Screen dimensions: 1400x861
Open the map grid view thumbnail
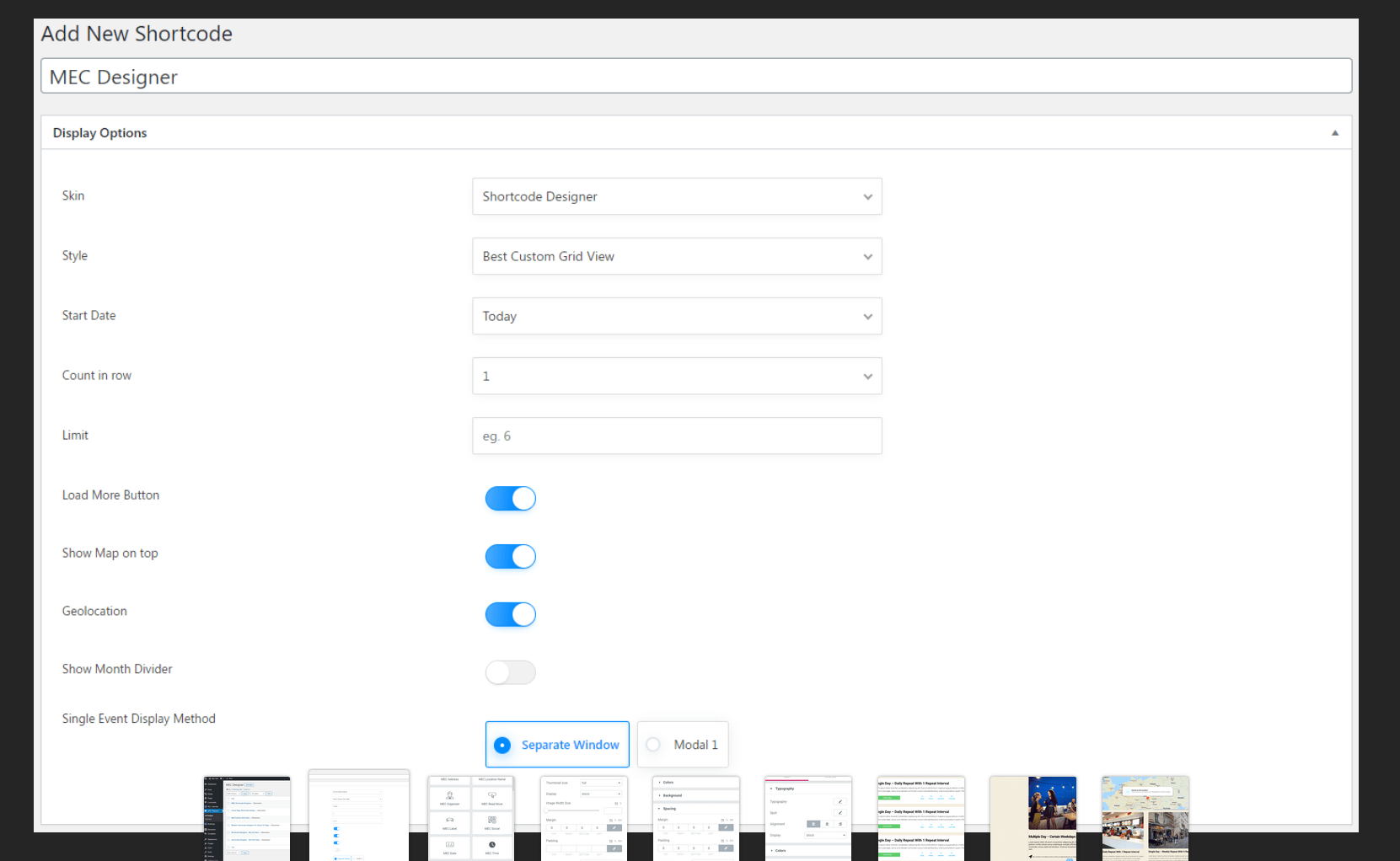[1145, 818]
